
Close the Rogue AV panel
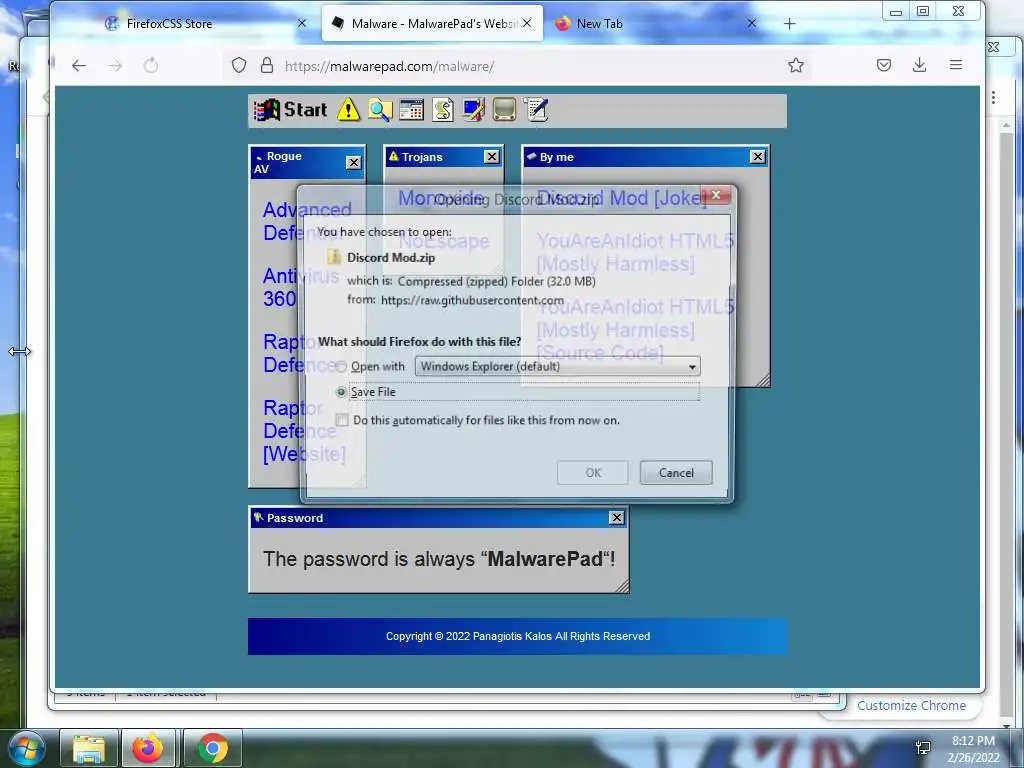point(353,163)
